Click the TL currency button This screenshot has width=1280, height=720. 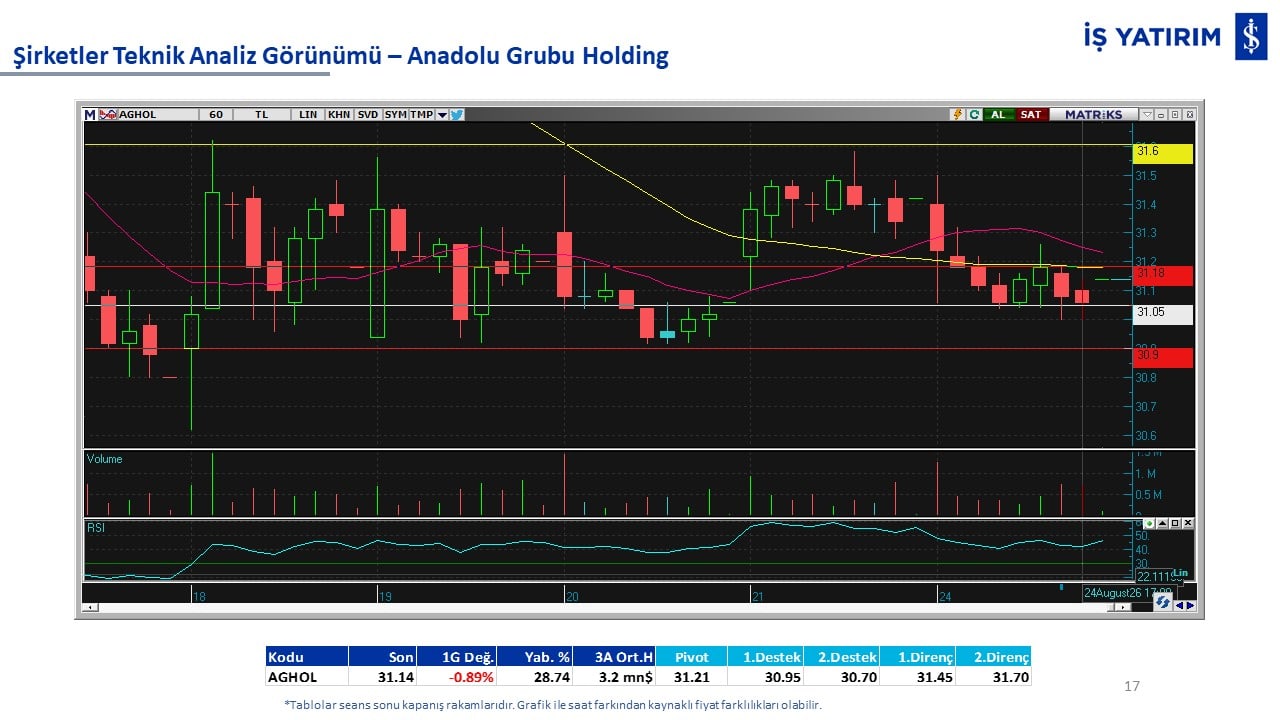tap(262, 114)
